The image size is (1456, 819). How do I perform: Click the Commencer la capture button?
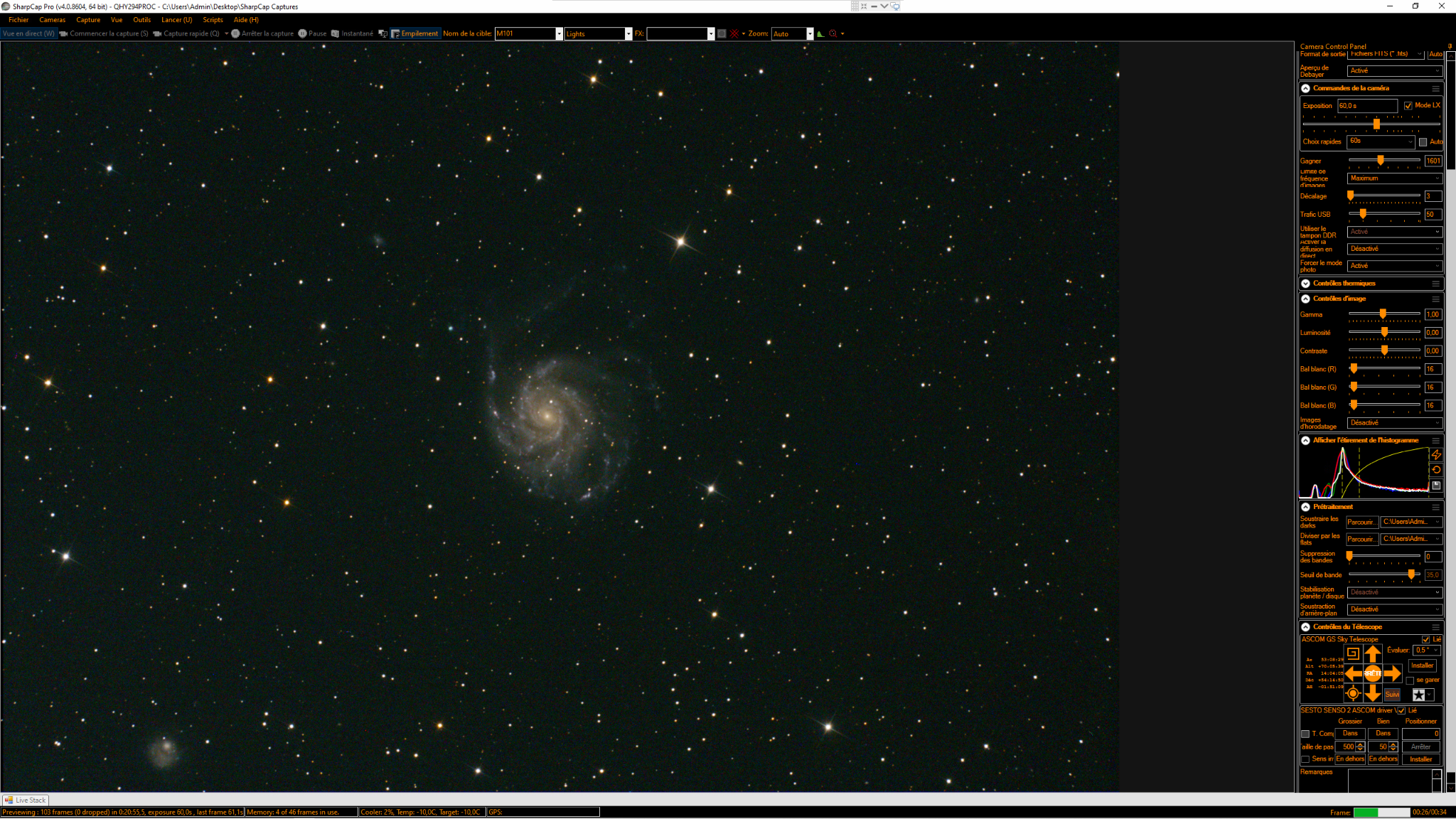coord(104,33)
